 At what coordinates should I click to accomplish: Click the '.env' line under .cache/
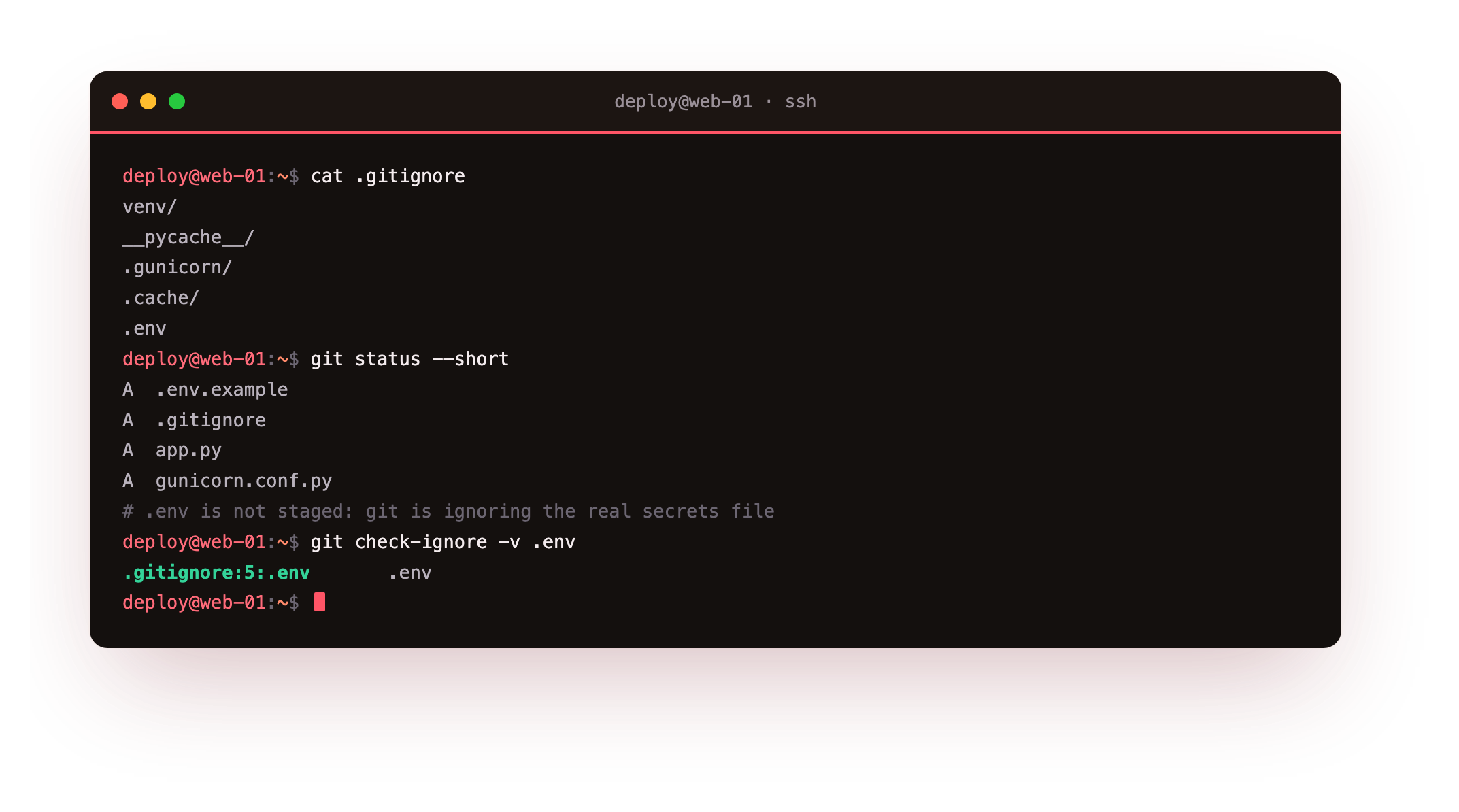(x=144, y=328)
